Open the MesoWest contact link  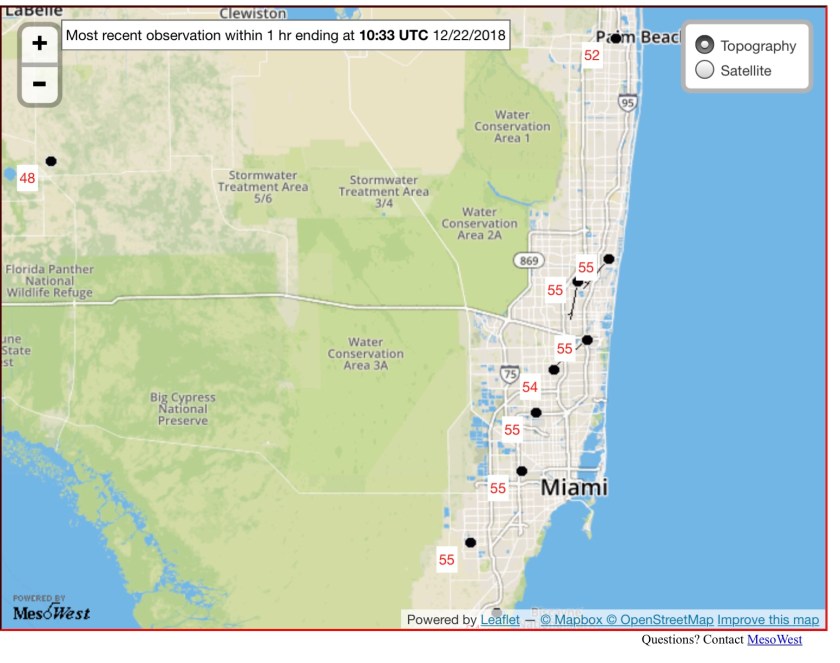coord(774,640)
